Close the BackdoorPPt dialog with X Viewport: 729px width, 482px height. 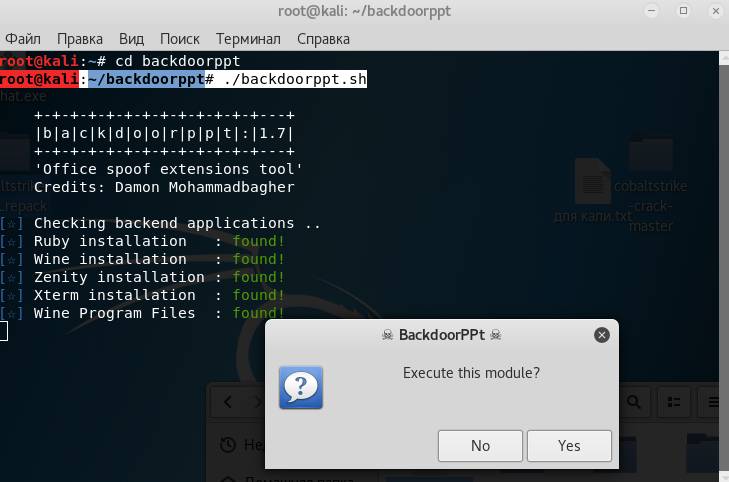(601, 335)
